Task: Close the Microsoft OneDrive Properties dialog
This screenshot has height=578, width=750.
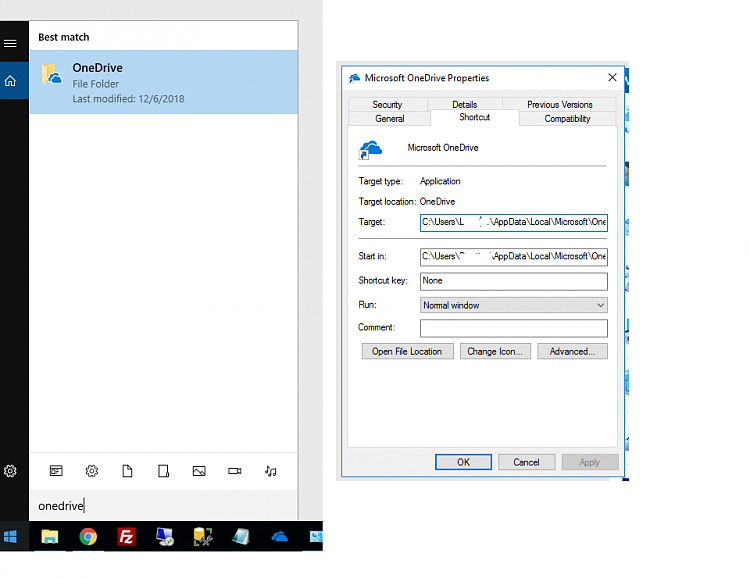Action: [612, 77]
